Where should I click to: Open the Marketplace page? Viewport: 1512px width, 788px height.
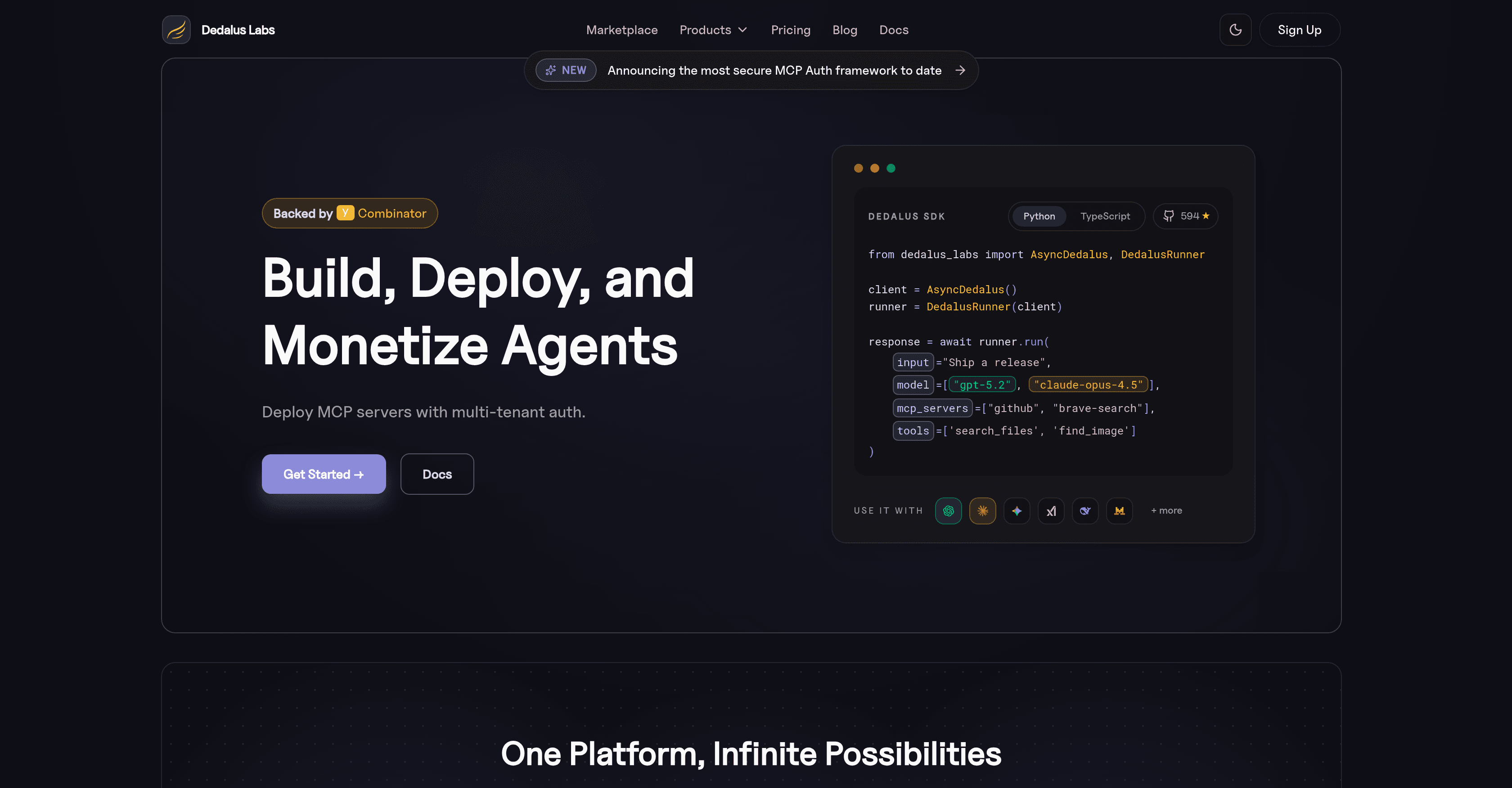621,29
